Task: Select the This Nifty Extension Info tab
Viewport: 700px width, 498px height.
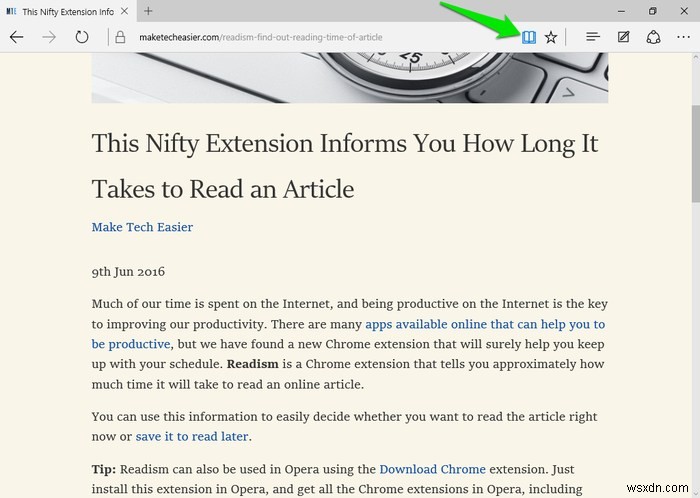Action: click(68, 12)
